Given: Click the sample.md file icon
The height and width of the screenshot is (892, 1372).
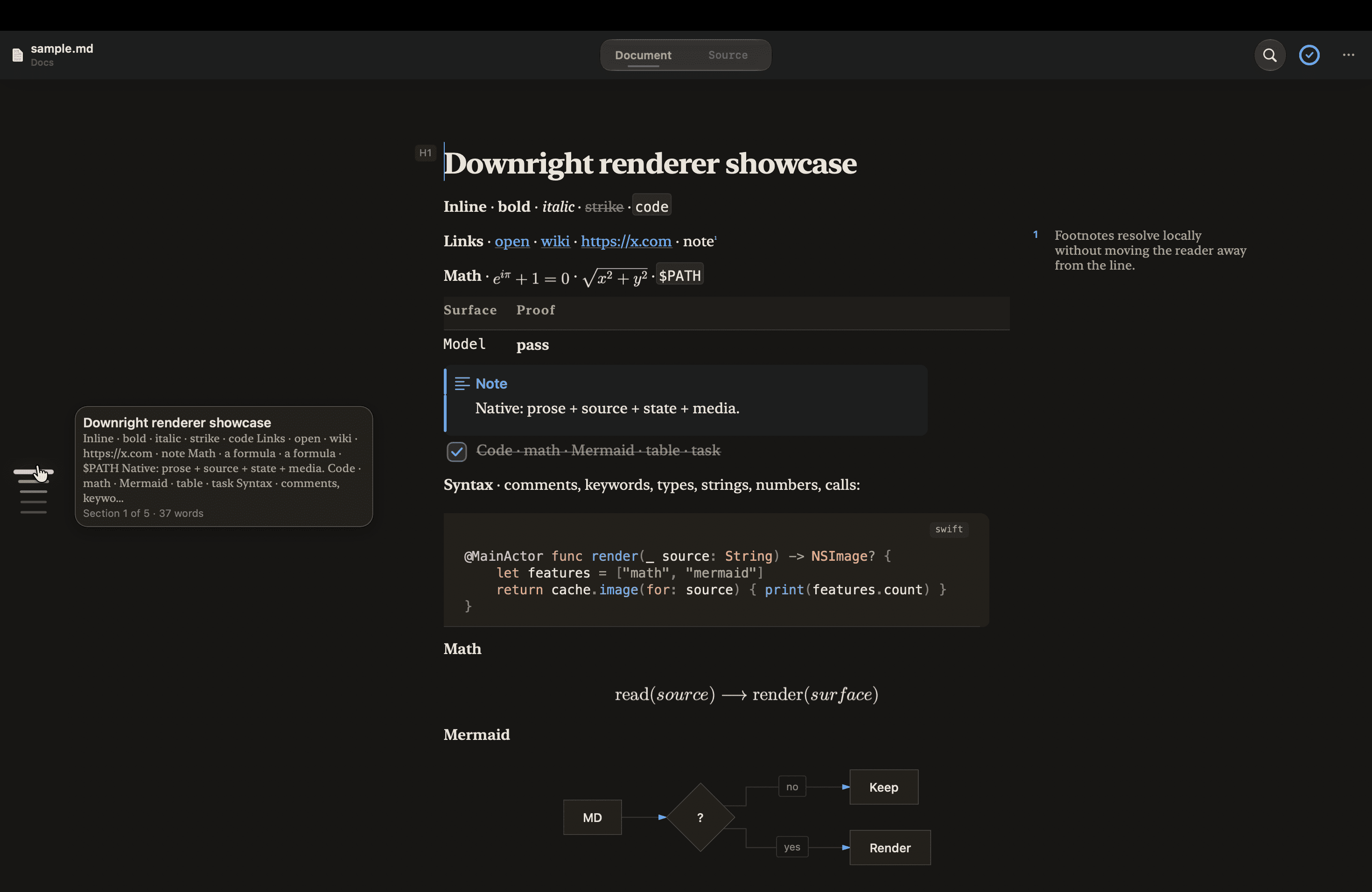Looking at the screenshot, I should [x=18, y=55].
